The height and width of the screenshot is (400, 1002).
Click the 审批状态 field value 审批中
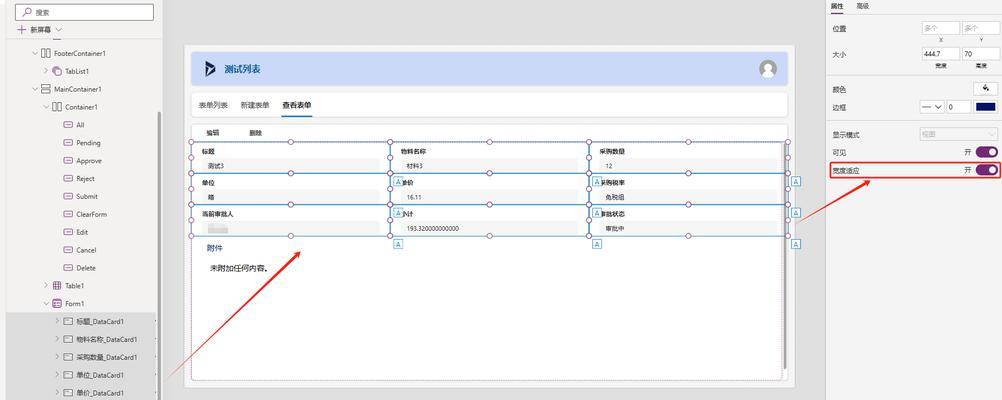[x=688, y=228]
